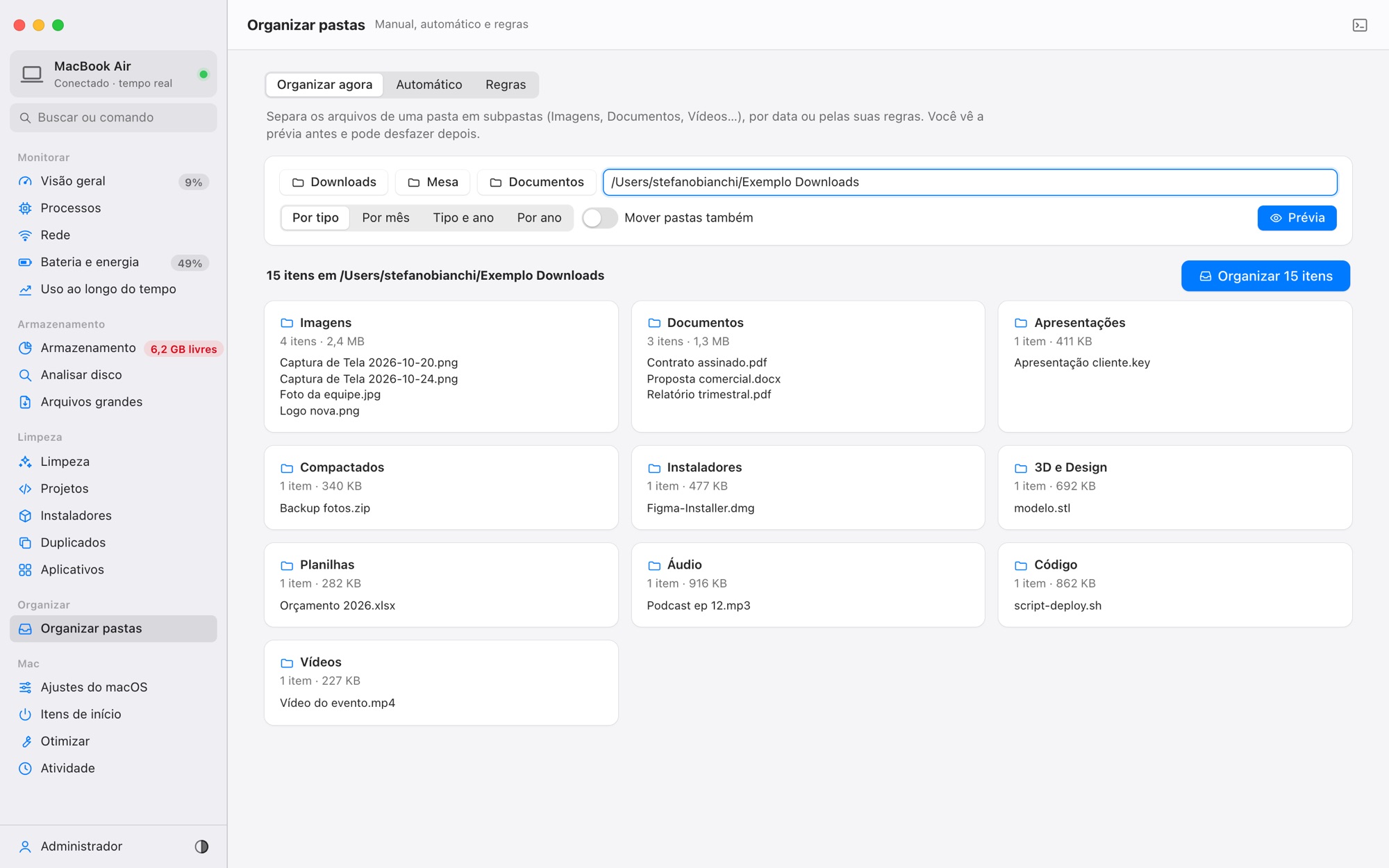Select Rede in the sidebar
1389x868 pixels.
pos(113,235)
